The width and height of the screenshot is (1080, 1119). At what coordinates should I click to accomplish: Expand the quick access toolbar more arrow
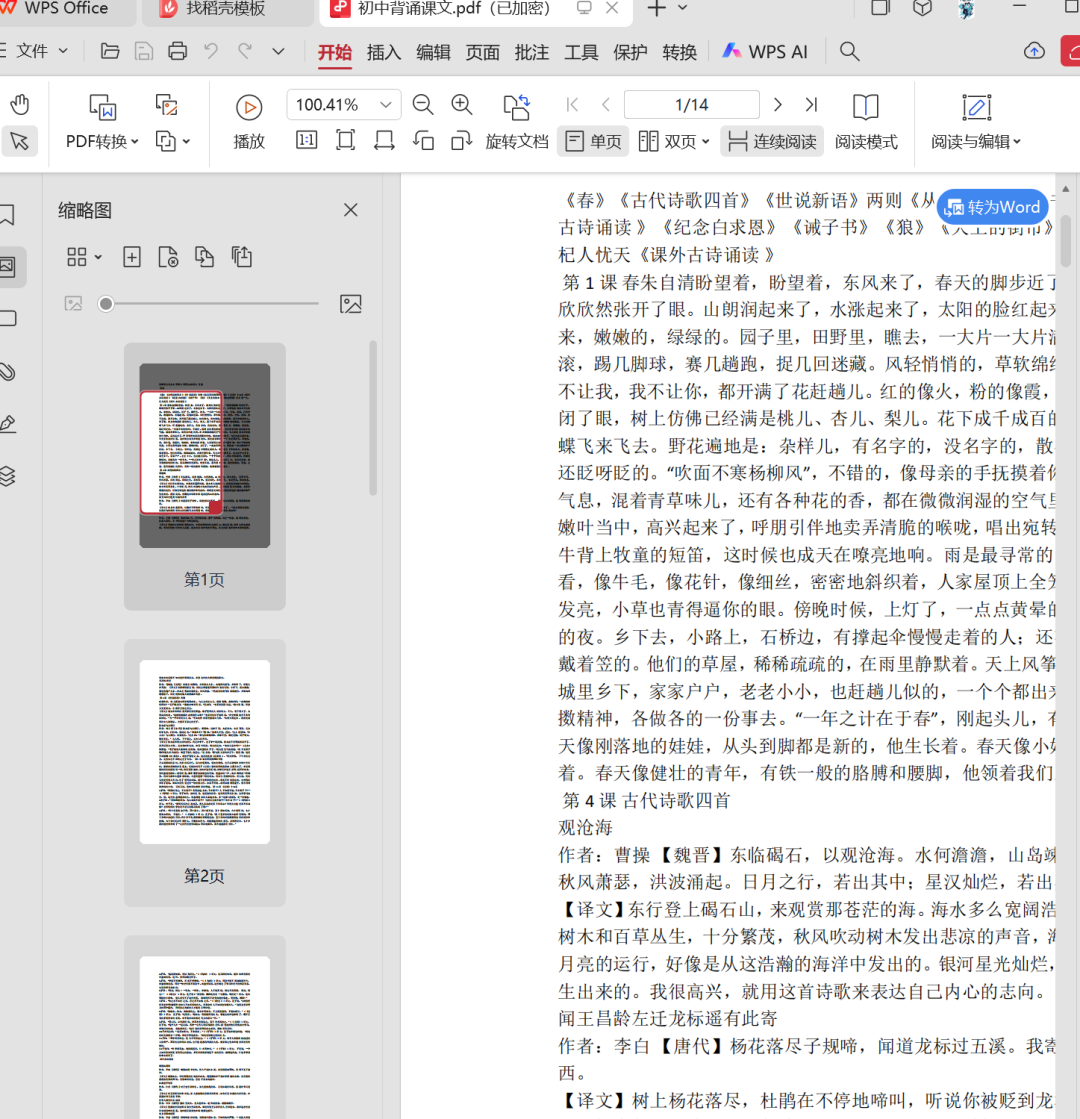(278, 51)
